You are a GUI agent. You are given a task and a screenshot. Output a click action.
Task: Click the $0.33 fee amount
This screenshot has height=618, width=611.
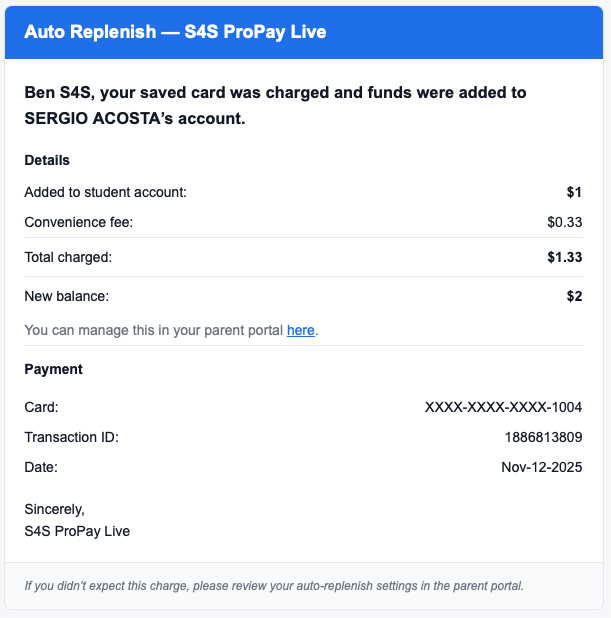point(565,222)
